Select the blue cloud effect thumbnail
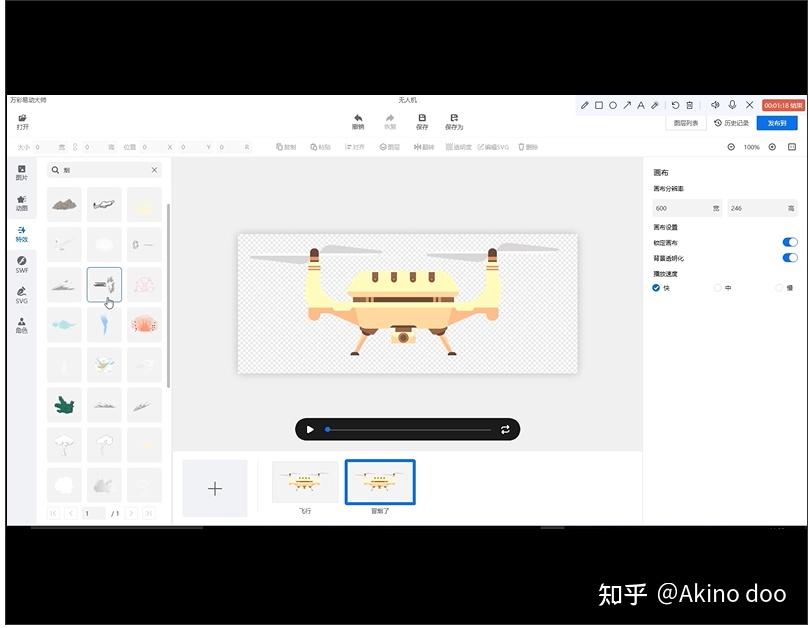The width and height of the screenshot is (809, 628). coord(64,325)
